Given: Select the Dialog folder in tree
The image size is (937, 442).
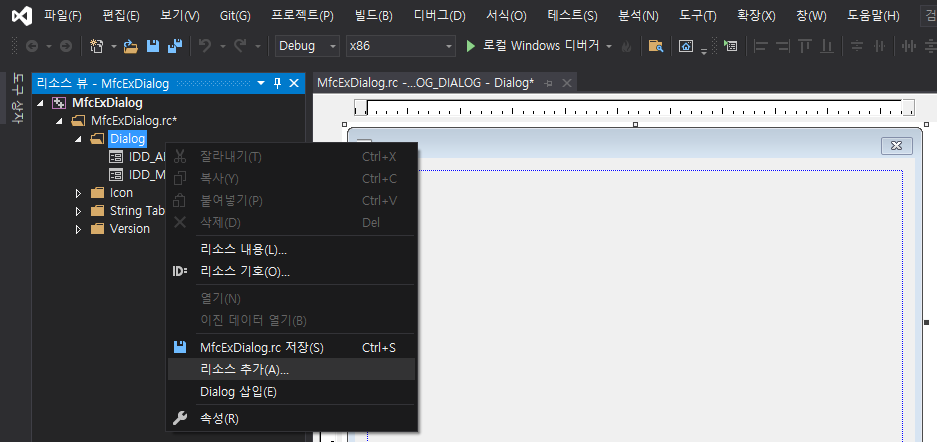Looking at the screenshot, I should [127, 139].
